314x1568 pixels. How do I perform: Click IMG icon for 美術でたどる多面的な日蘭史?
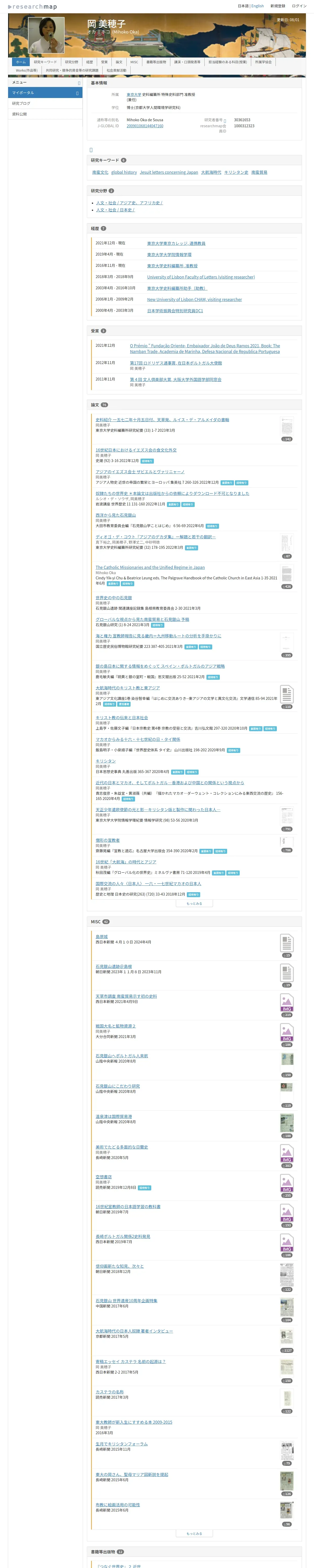coord(287,1154)
